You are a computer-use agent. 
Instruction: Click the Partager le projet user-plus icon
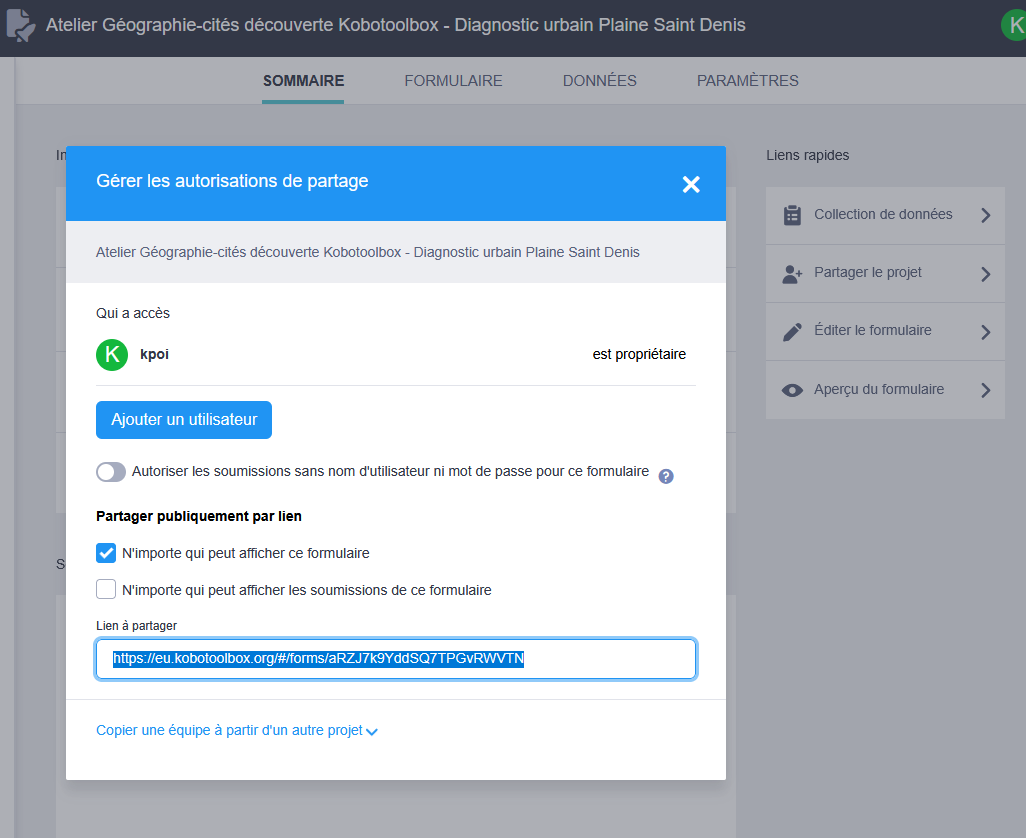(792, 274)
